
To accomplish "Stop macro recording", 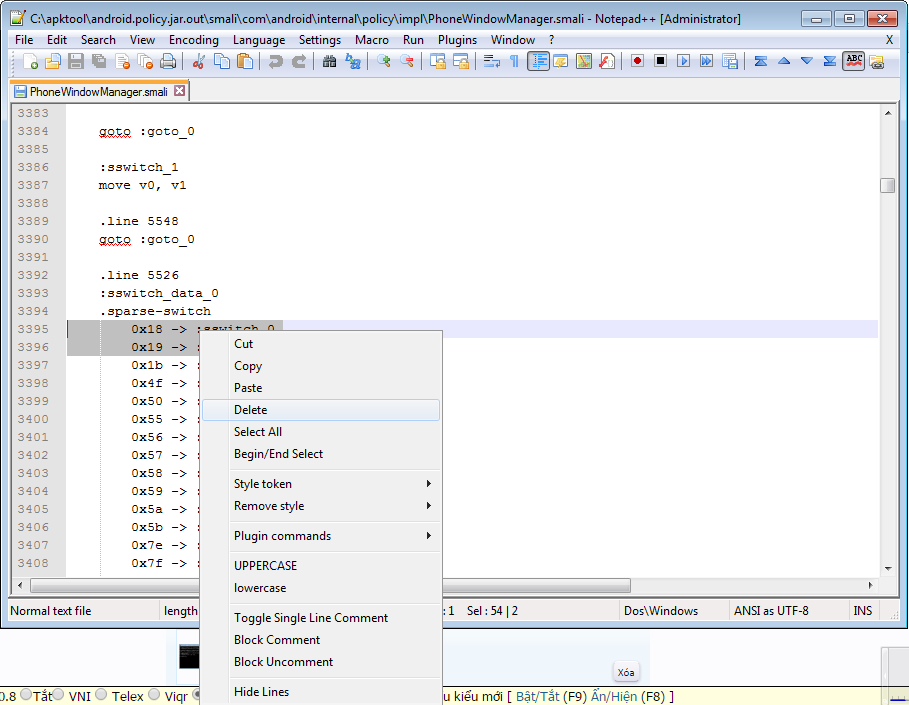I will [x=660, y=61].
